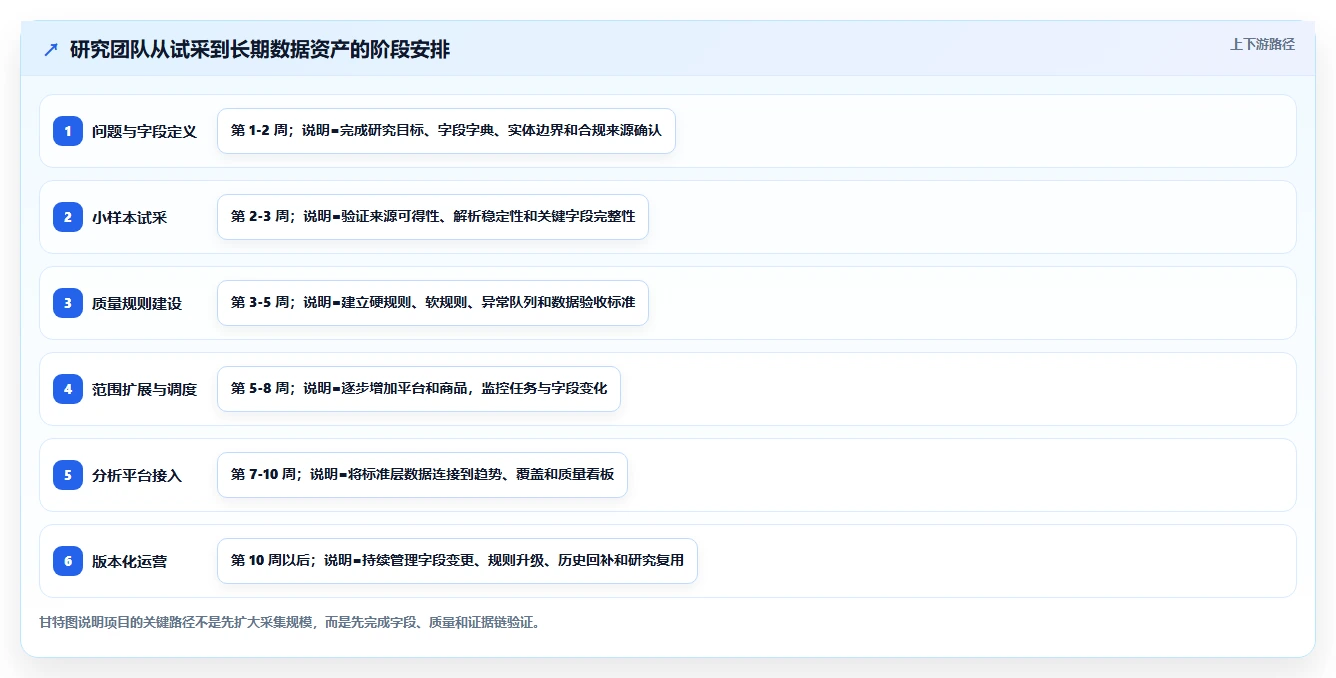Open the 第 3-5 周 description box
Screen dimensions: 1336x678
pos(433,303)
